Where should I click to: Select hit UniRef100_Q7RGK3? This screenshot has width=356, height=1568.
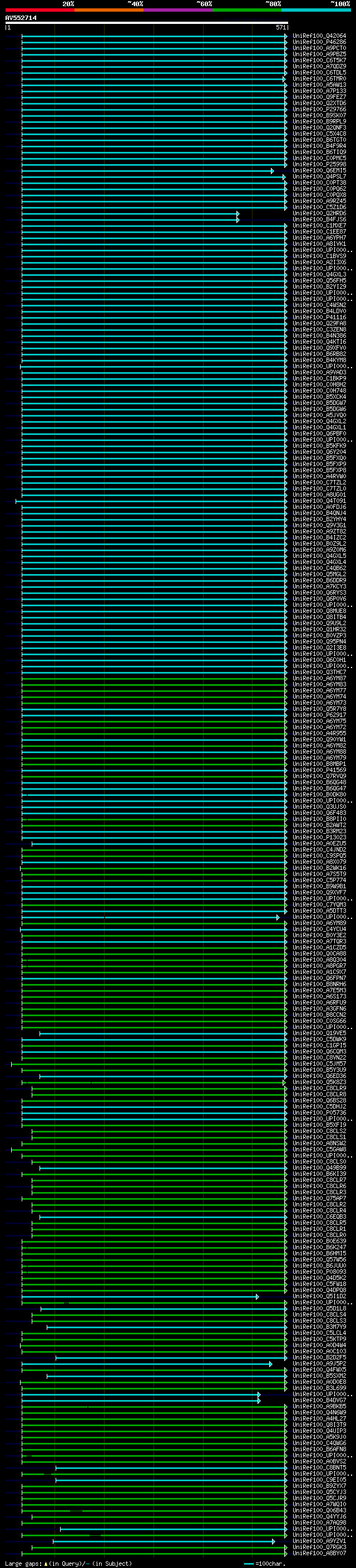click(319, 1547)
